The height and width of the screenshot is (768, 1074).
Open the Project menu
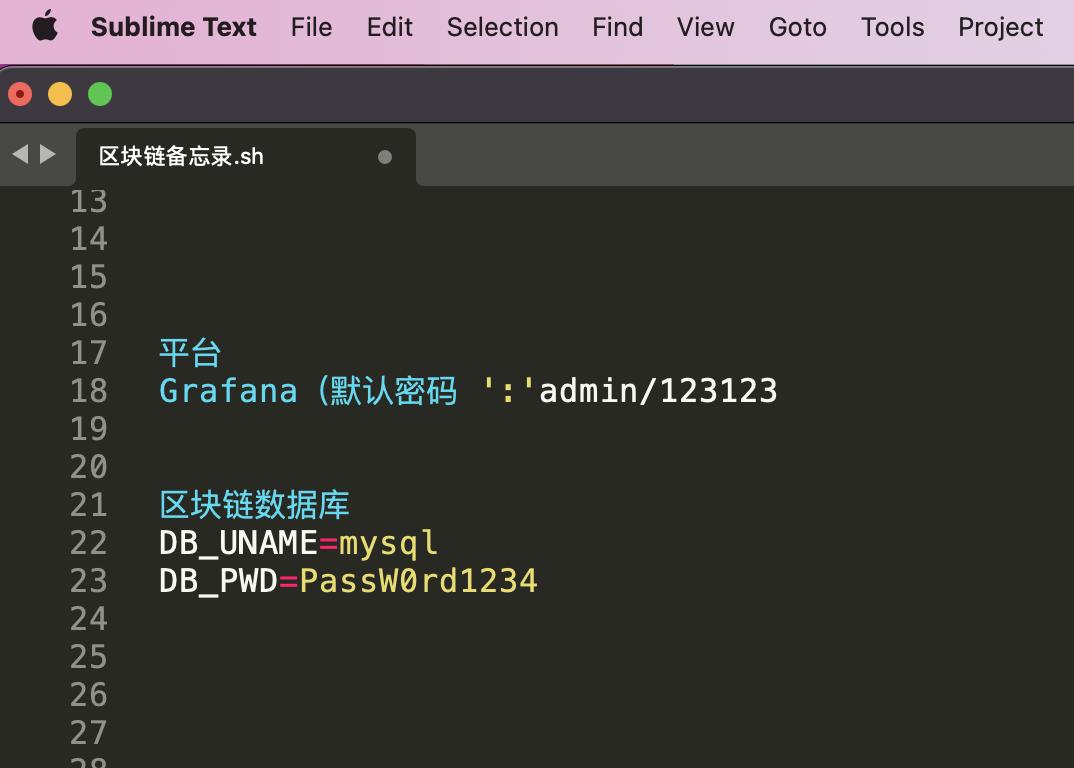tap(1000, 27)
